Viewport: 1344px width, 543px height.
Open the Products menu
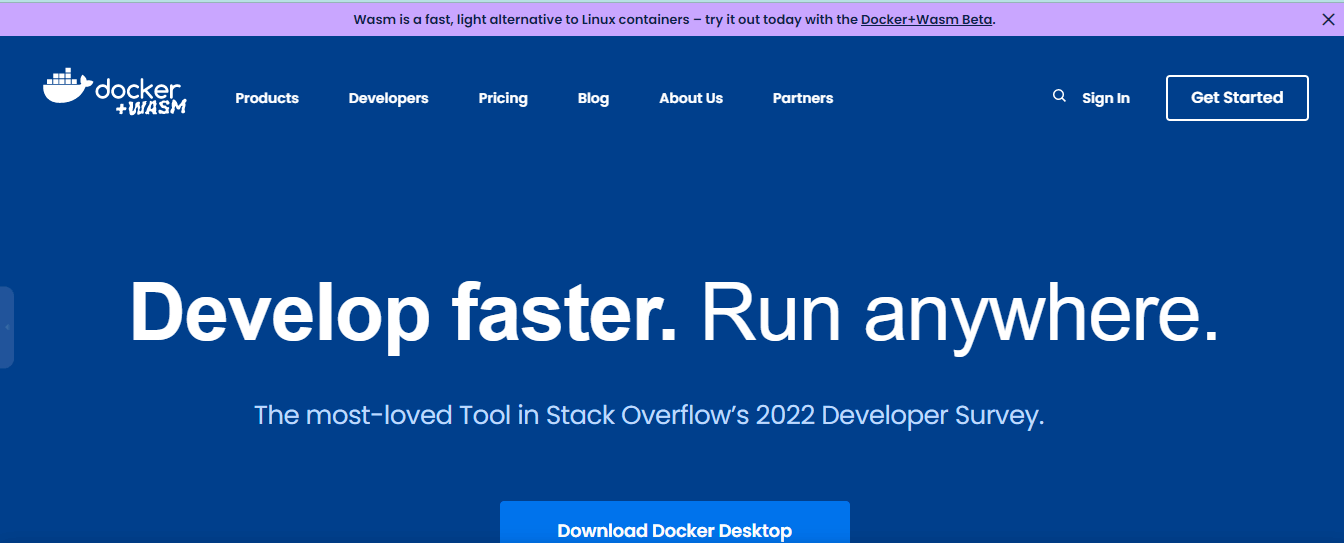267,98
